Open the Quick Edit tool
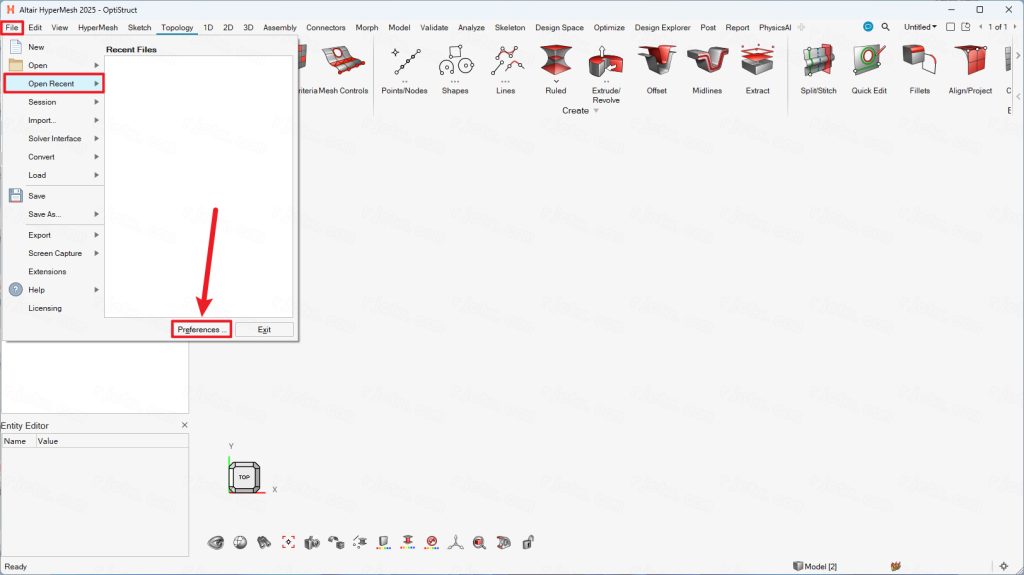Screen dimensions: 1024x575 (x=868, y=63)
